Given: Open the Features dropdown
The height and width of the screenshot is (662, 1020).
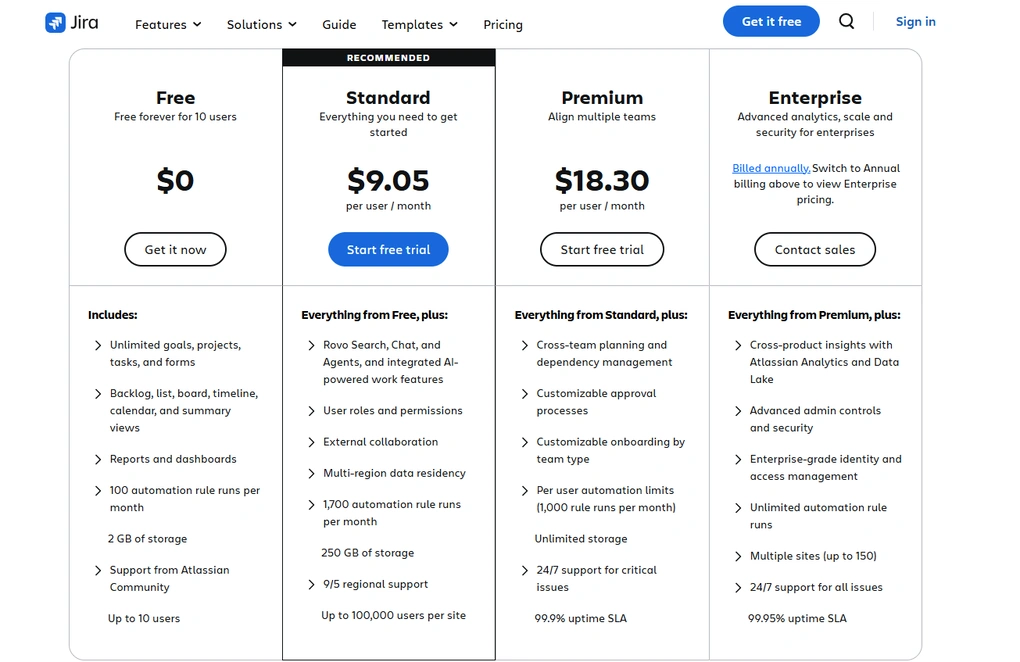Looking at the screenshot, I should [167, 24].
